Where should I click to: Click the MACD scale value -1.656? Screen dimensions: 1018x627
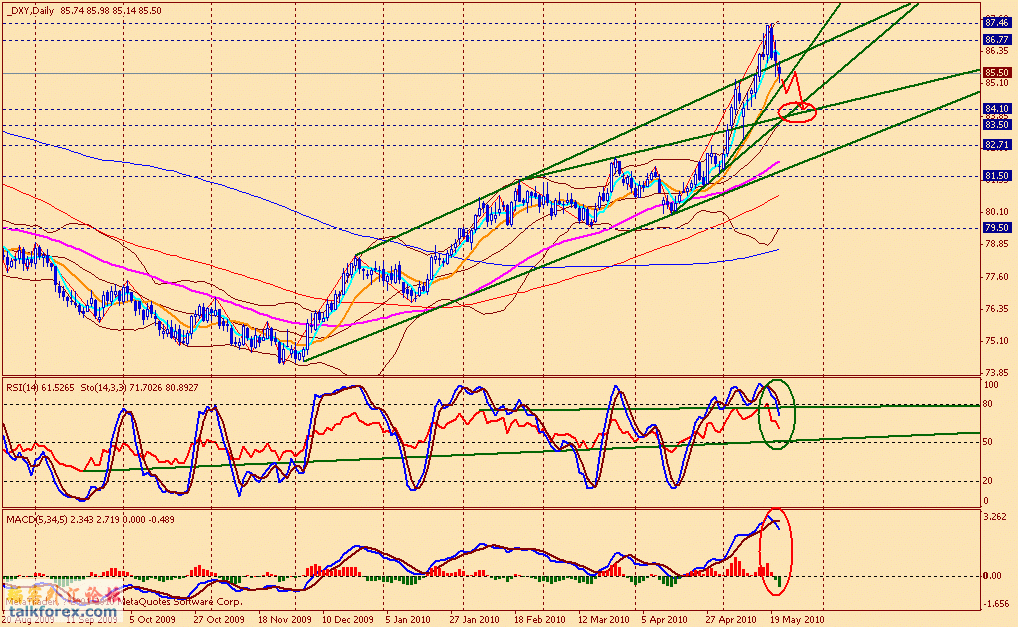coord(995,604)
